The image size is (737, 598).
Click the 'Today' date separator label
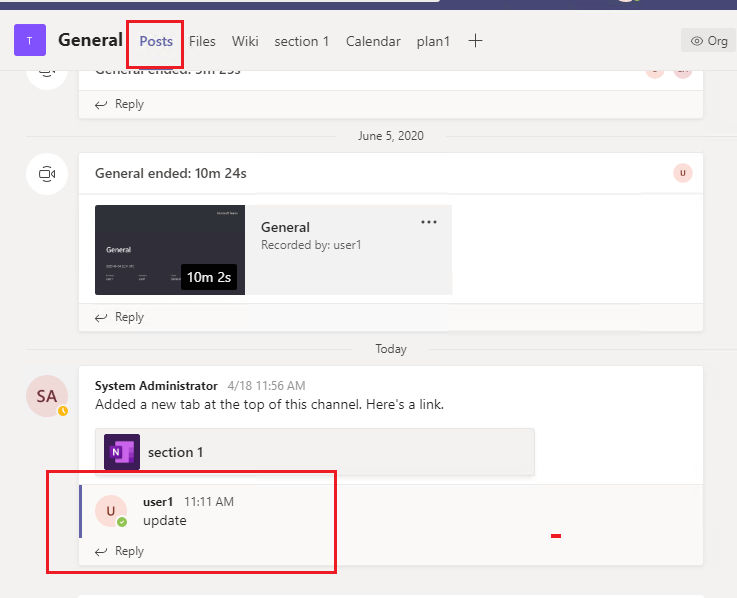(391, 349)
